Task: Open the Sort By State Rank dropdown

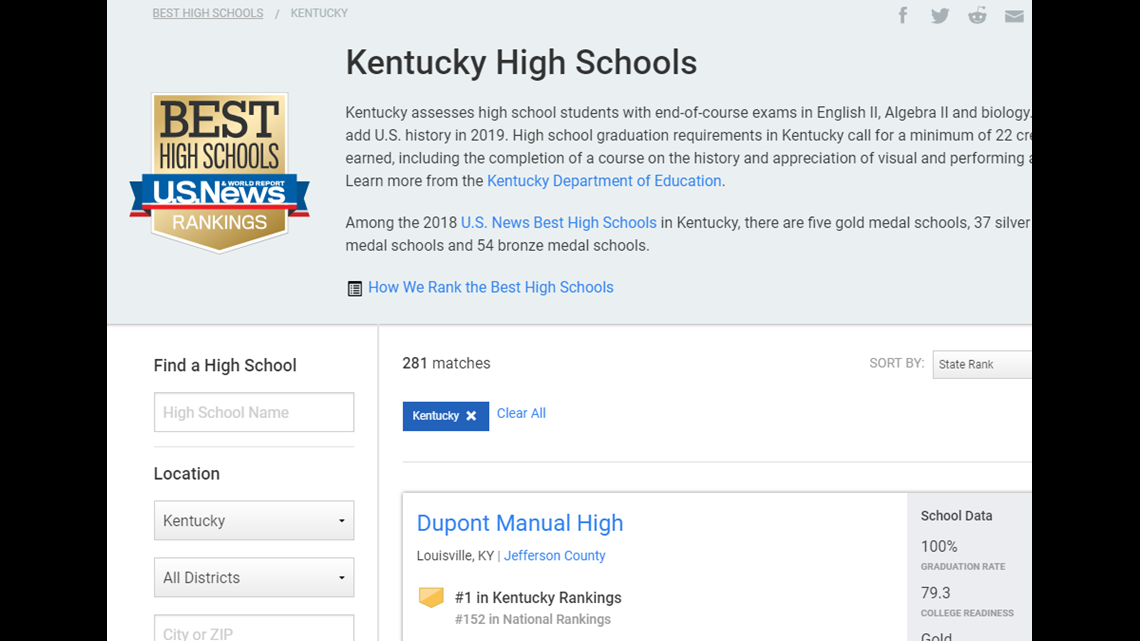Action: click(983, 364)
